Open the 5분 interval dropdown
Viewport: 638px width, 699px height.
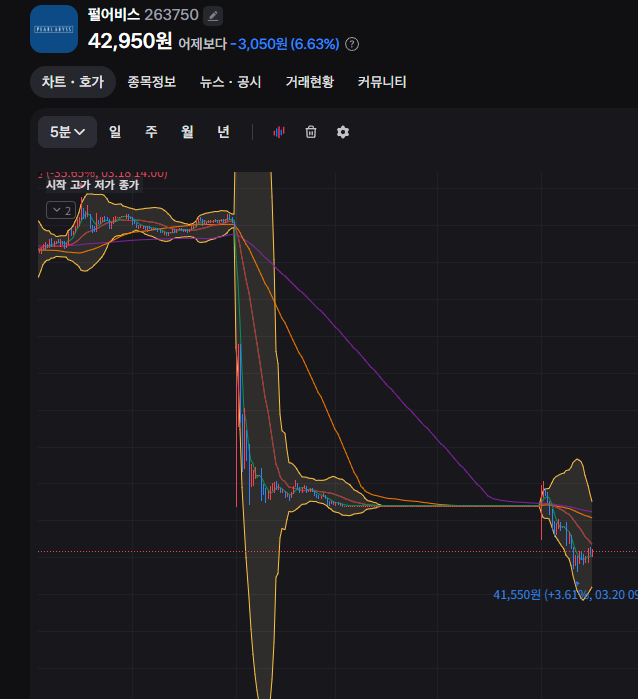(67, 132)
